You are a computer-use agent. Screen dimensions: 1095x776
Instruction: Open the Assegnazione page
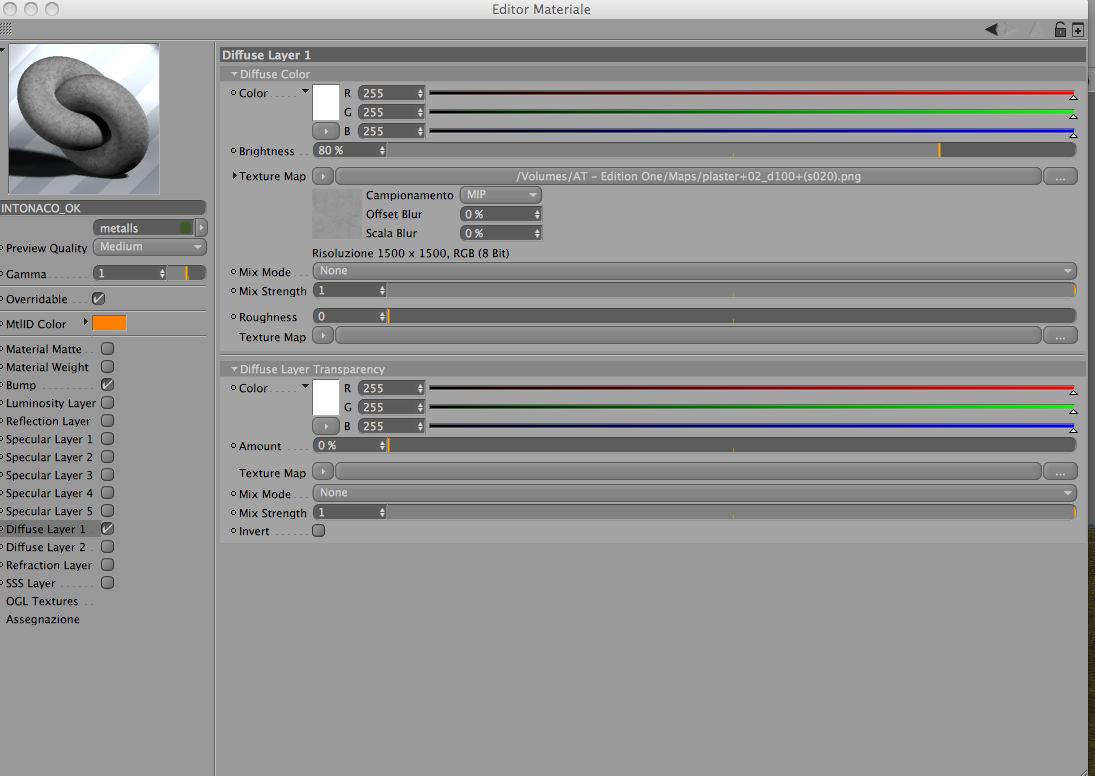point(43,619)
